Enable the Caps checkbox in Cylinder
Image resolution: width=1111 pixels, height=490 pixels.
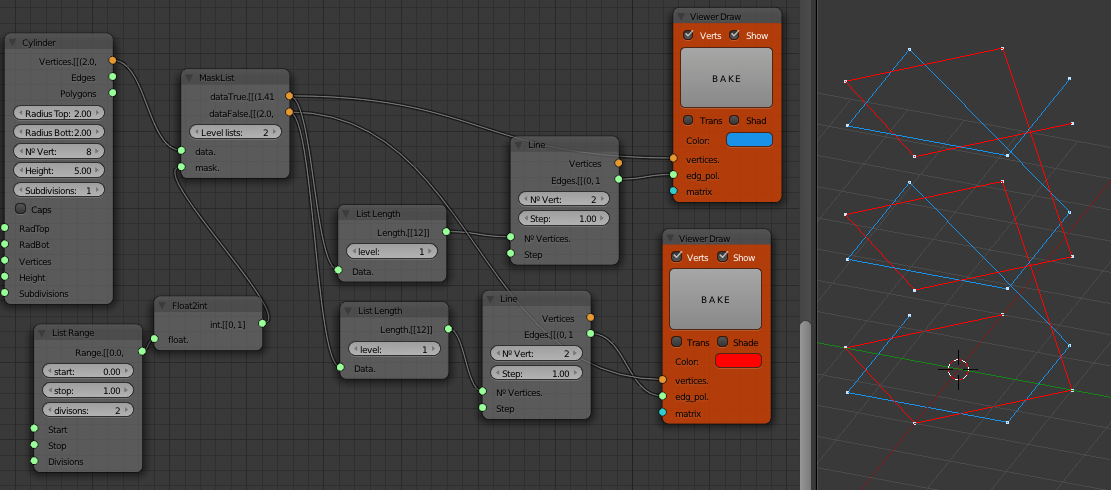(21, 210)
